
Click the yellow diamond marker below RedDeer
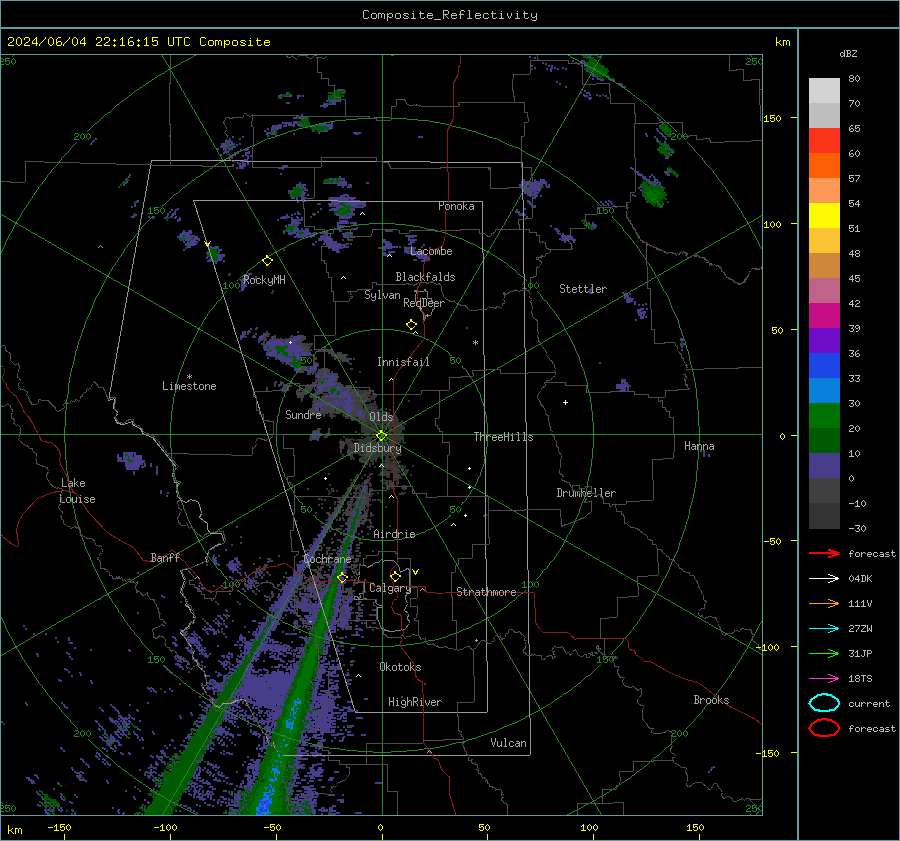click(411, 325)
